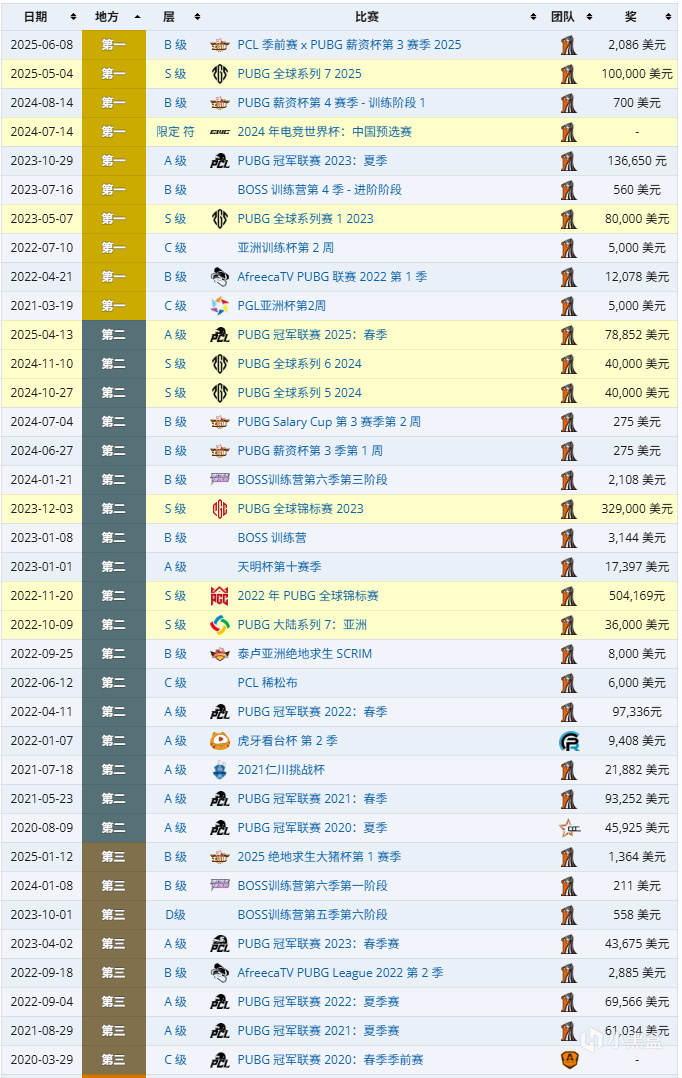Click team logo in 虎牙看台杯 第 2 季 row

[x=569, y=740]
